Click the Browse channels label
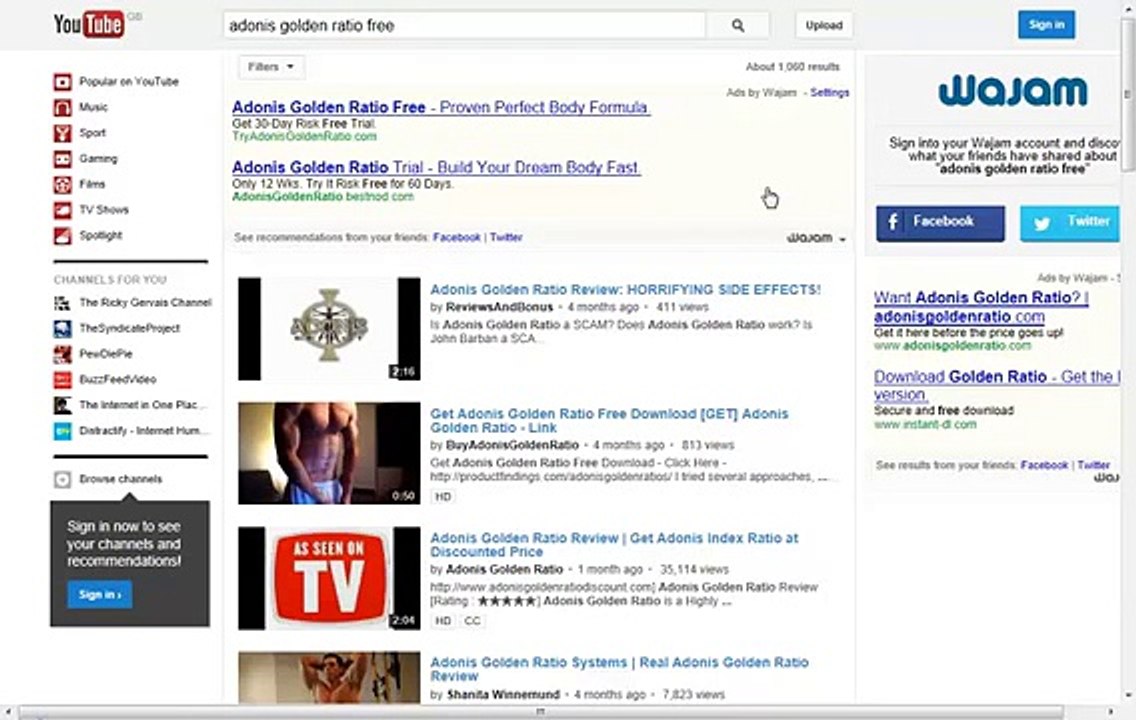 coord(120,479)
